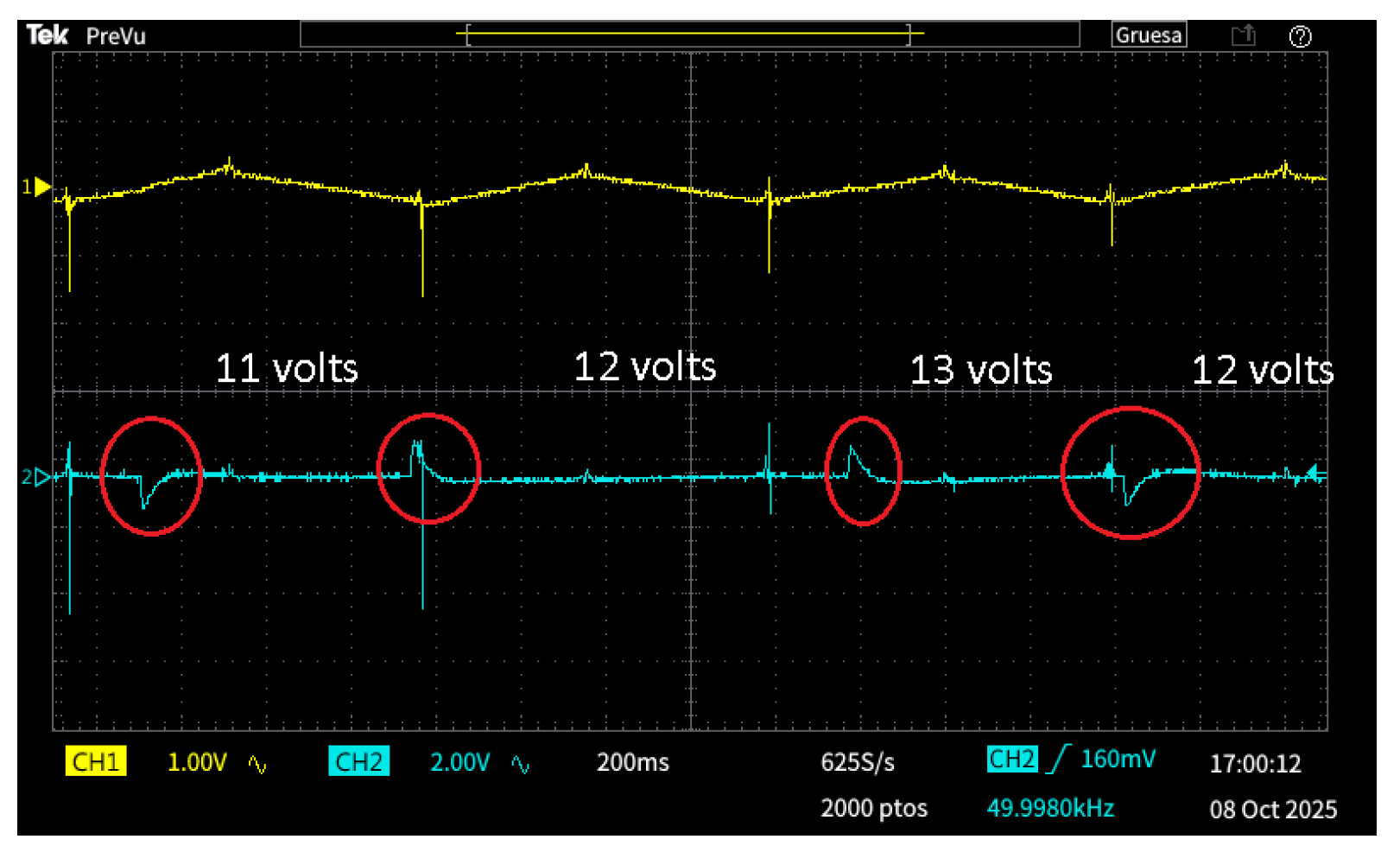The width and height of the screenshot is (1400, 852).
Task: Click the rising edge trigger slope icon
Action: [x=1059, y=760]
